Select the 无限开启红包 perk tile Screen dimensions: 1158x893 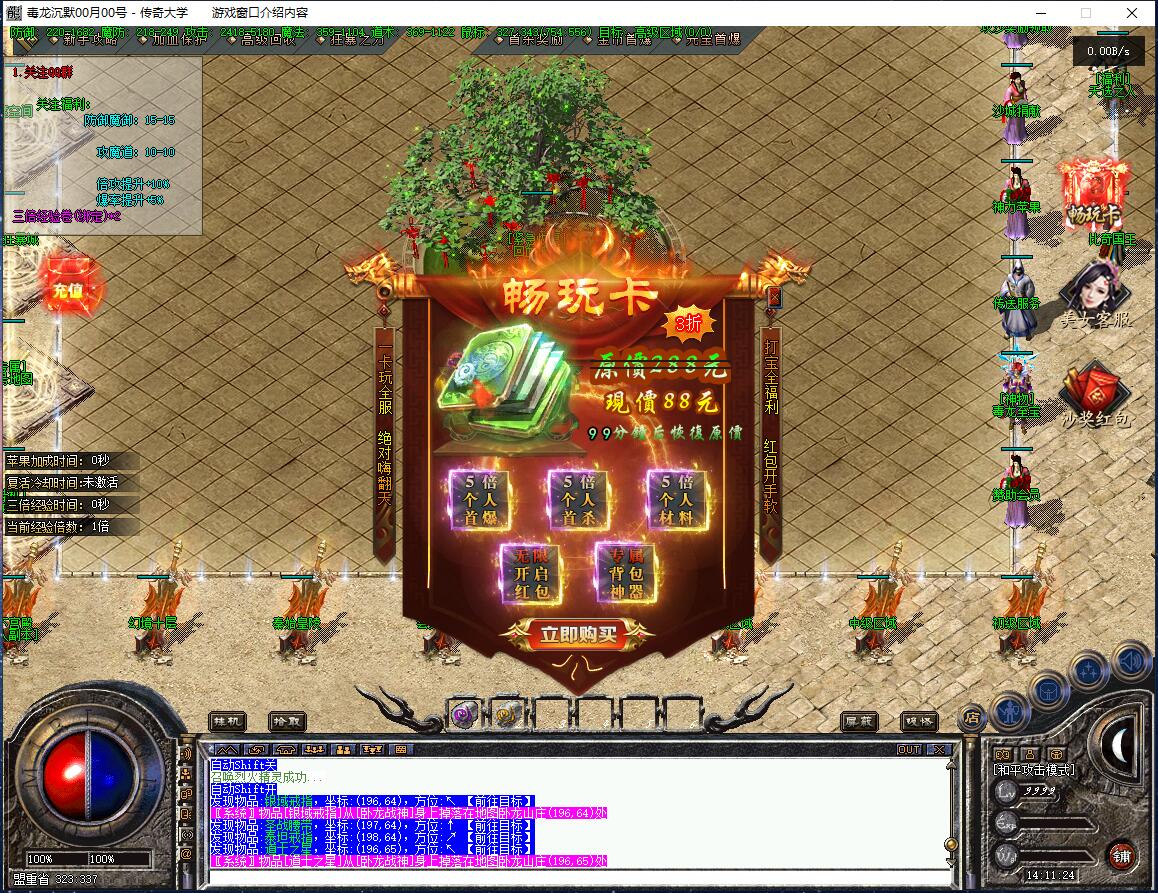tap(531, 573)
